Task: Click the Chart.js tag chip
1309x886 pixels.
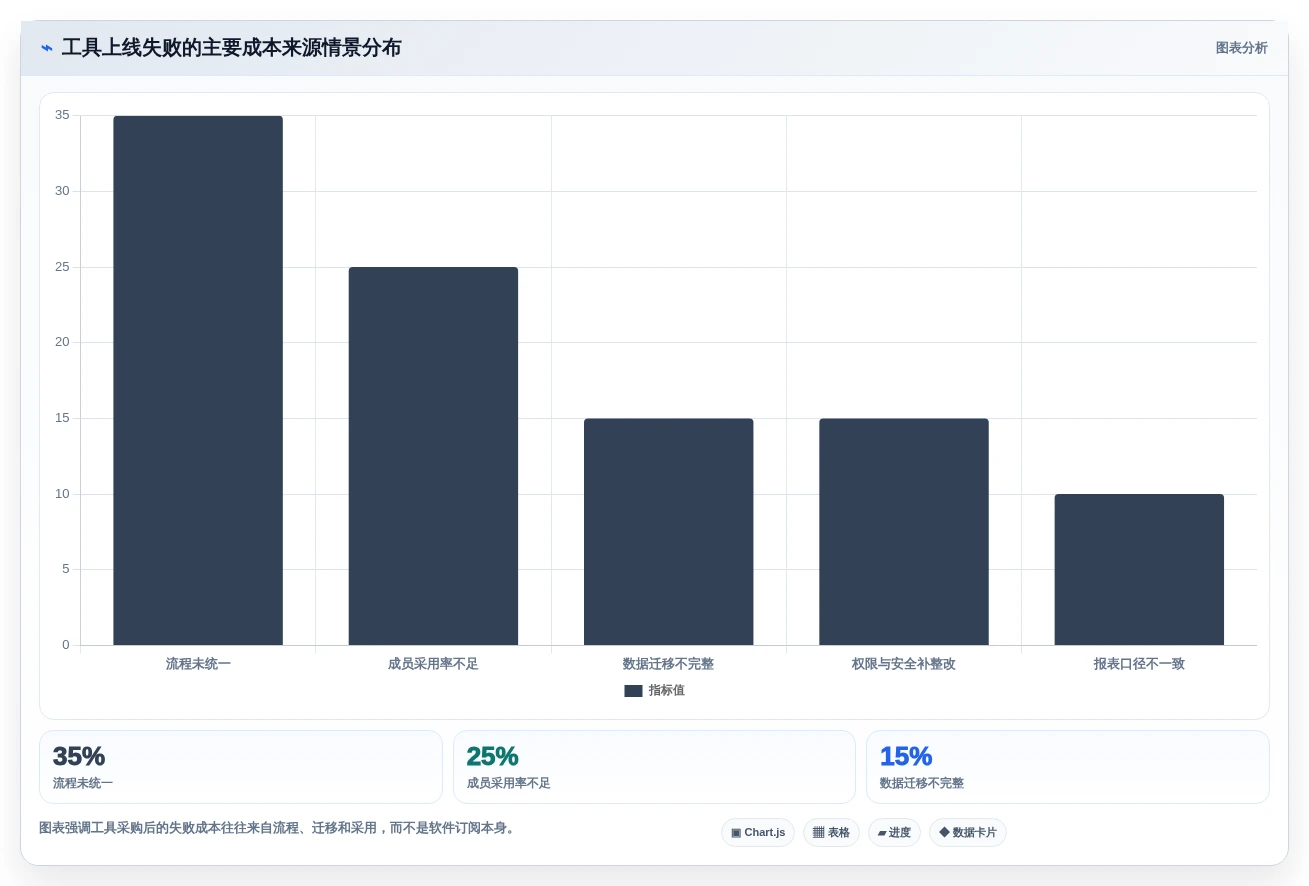Action: coord(758,832)
